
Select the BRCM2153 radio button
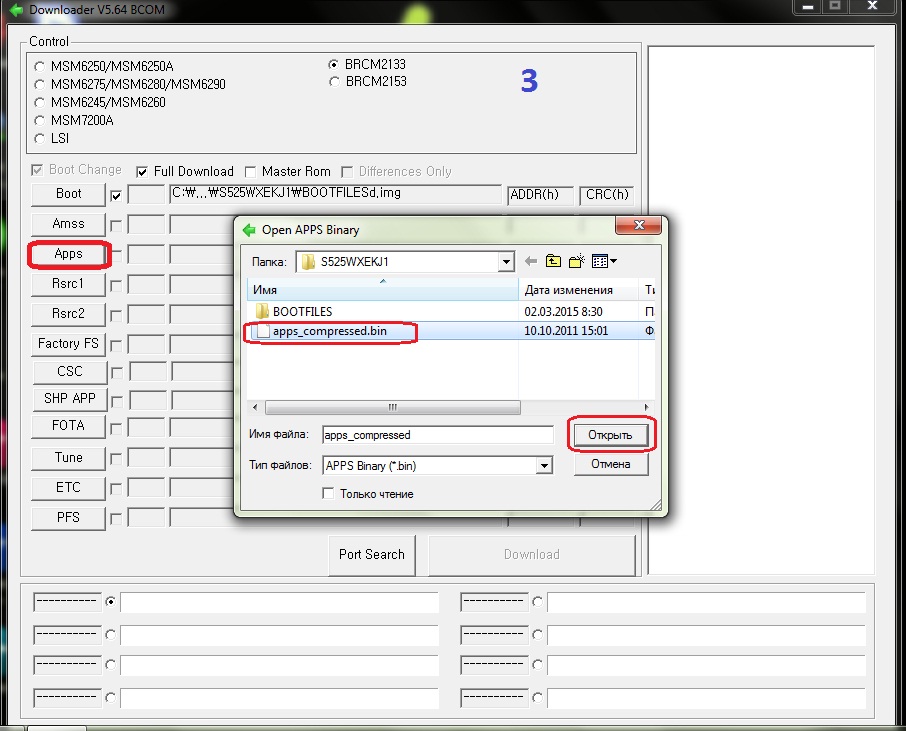tap(334, 82)
